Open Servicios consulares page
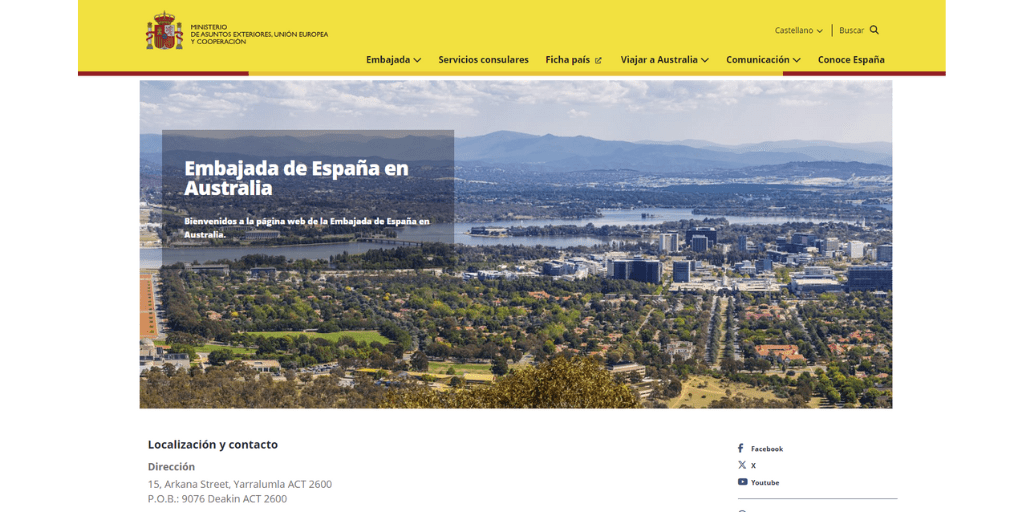Screen dimensions: 1024x512 [x=483, y=59]
